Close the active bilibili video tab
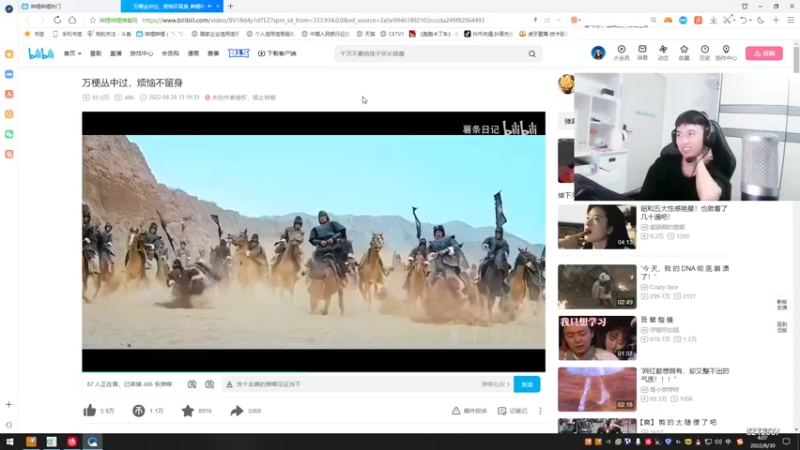The height and width of the screenshot is (450, 800). tap(218, 6)
